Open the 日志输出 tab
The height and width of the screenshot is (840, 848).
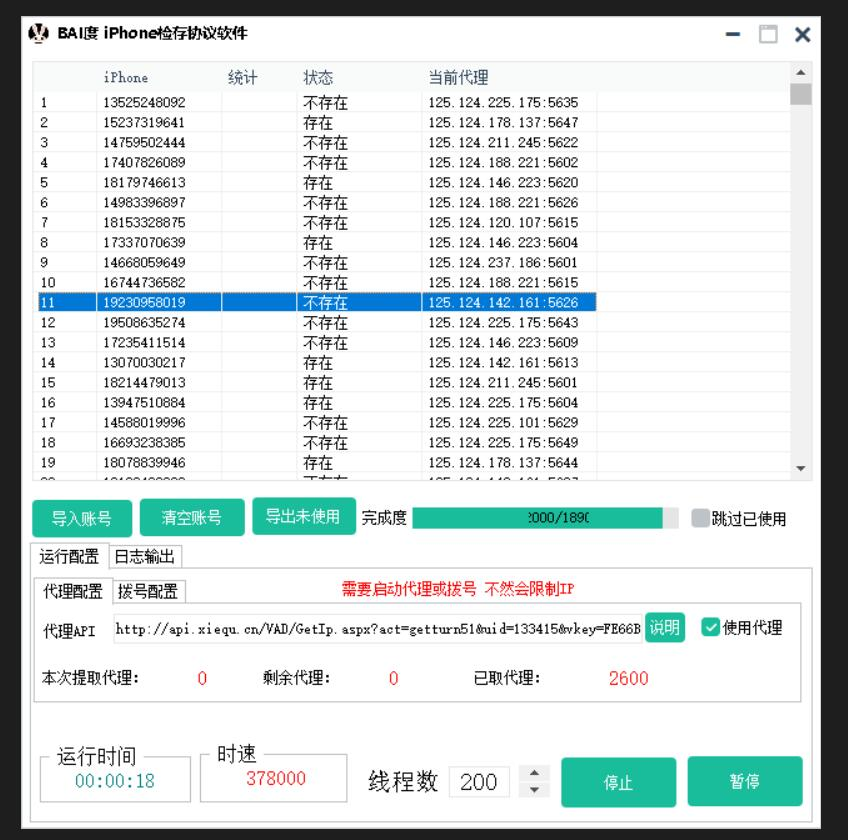pos(145,557)
